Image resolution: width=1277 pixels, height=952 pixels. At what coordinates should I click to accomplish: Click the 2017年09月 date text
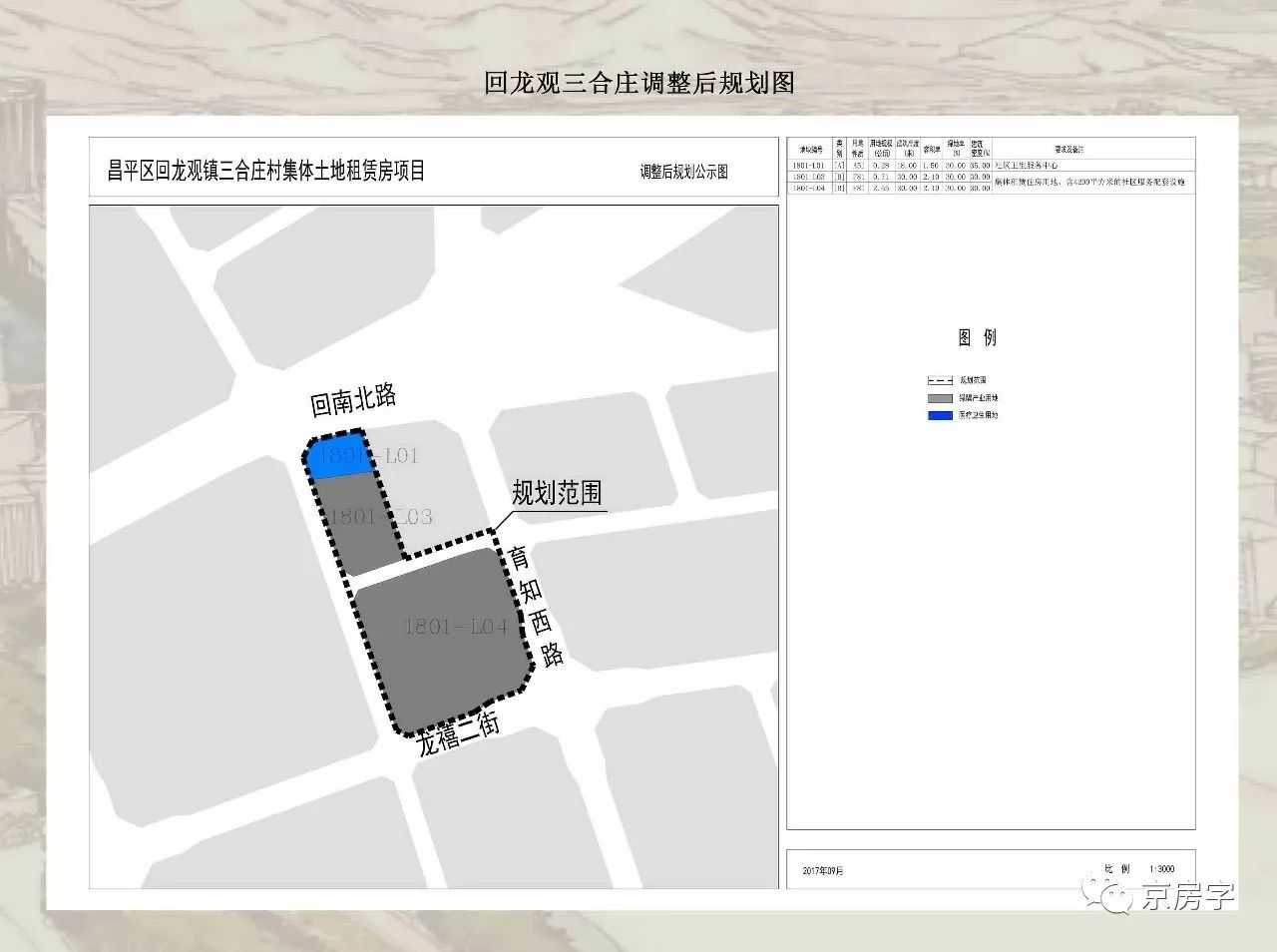(823, 871)
